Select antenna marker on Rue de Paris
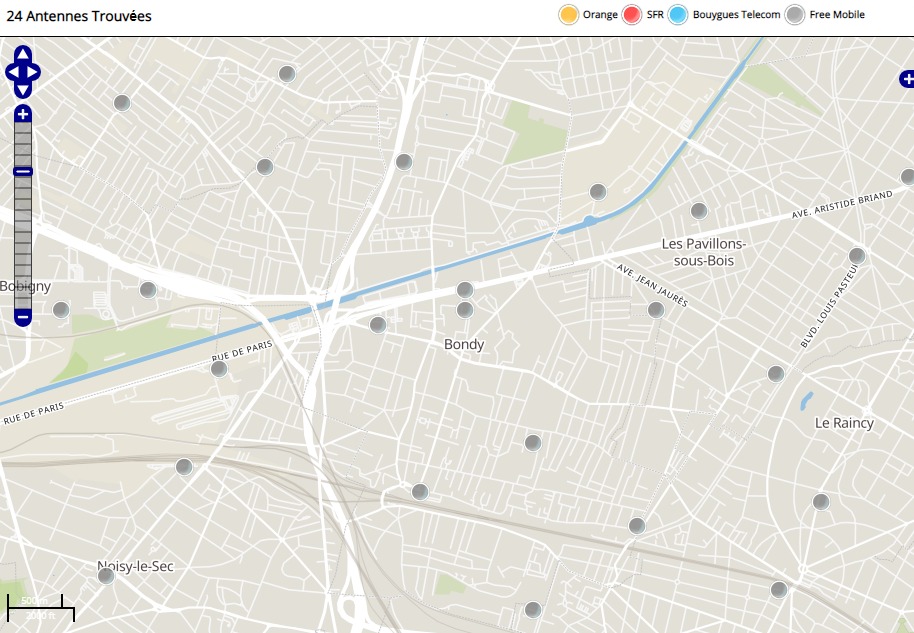Image resolution: width=914 pixels, height=633 pixels. point(219,369)
